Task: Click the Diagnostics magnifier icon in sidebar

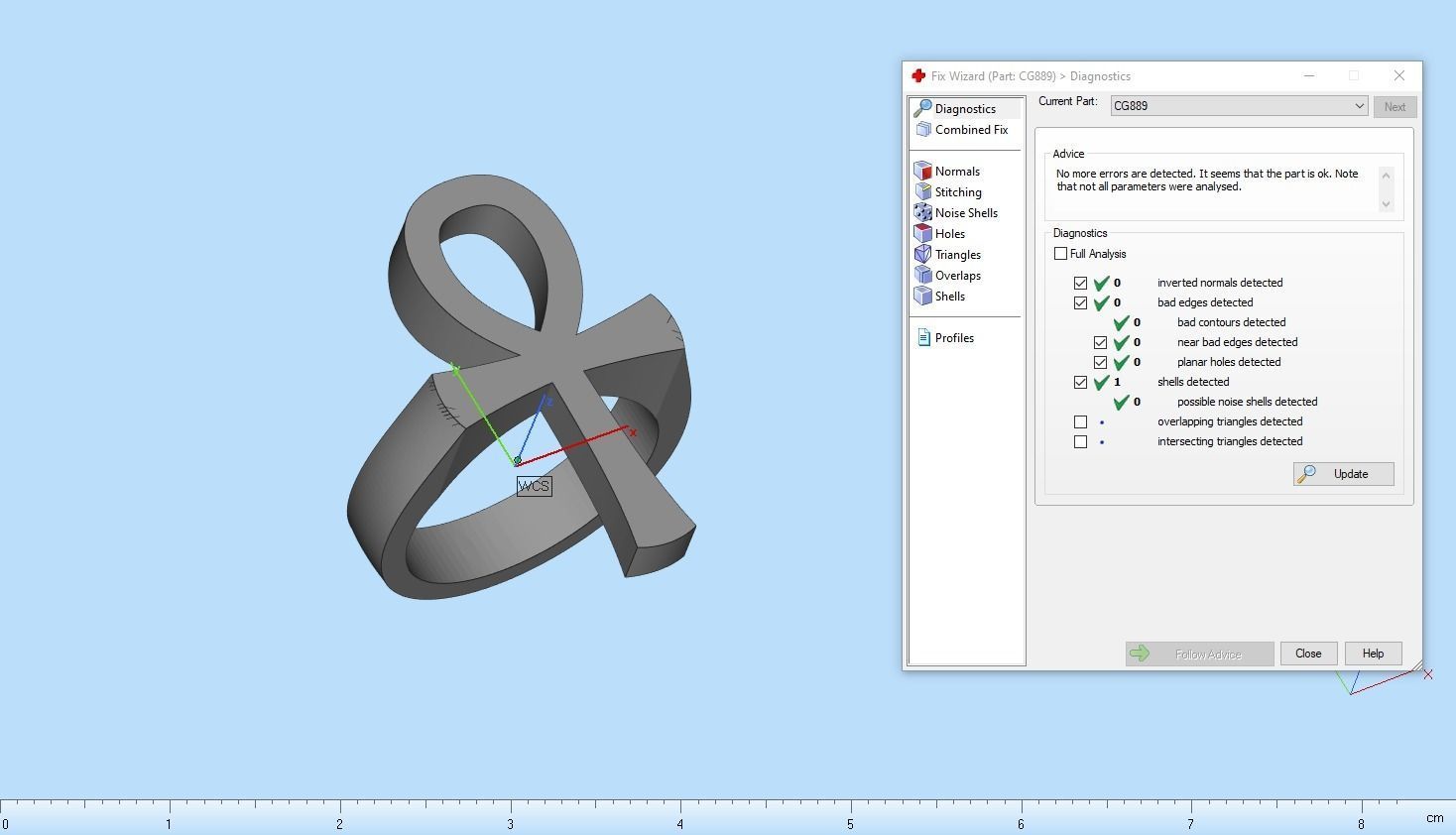Action: tap(922, 108)
